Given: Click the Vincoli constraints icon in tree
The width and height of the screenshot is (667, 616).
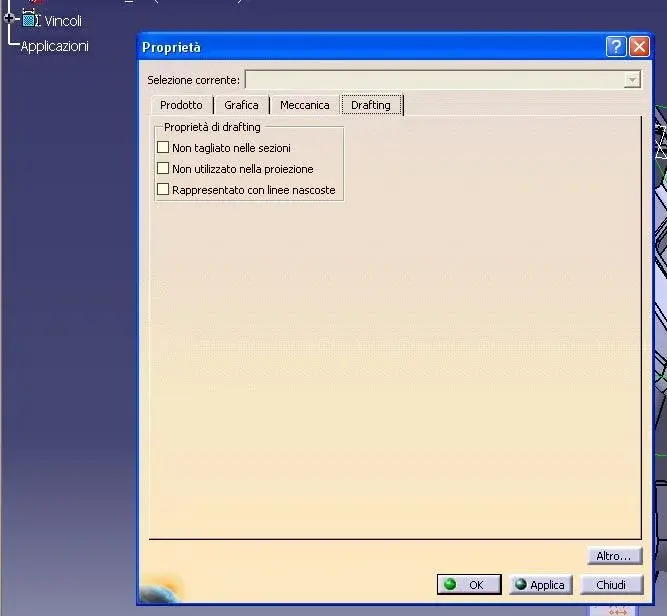Looking at the screenshot, I should (x=31, y=19).
